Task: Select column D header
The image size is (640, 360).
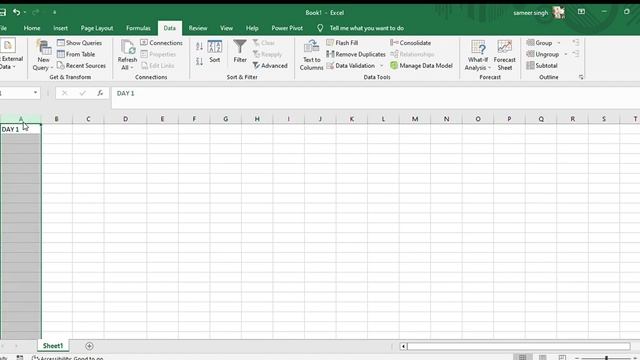Action: tap(125, 119)
